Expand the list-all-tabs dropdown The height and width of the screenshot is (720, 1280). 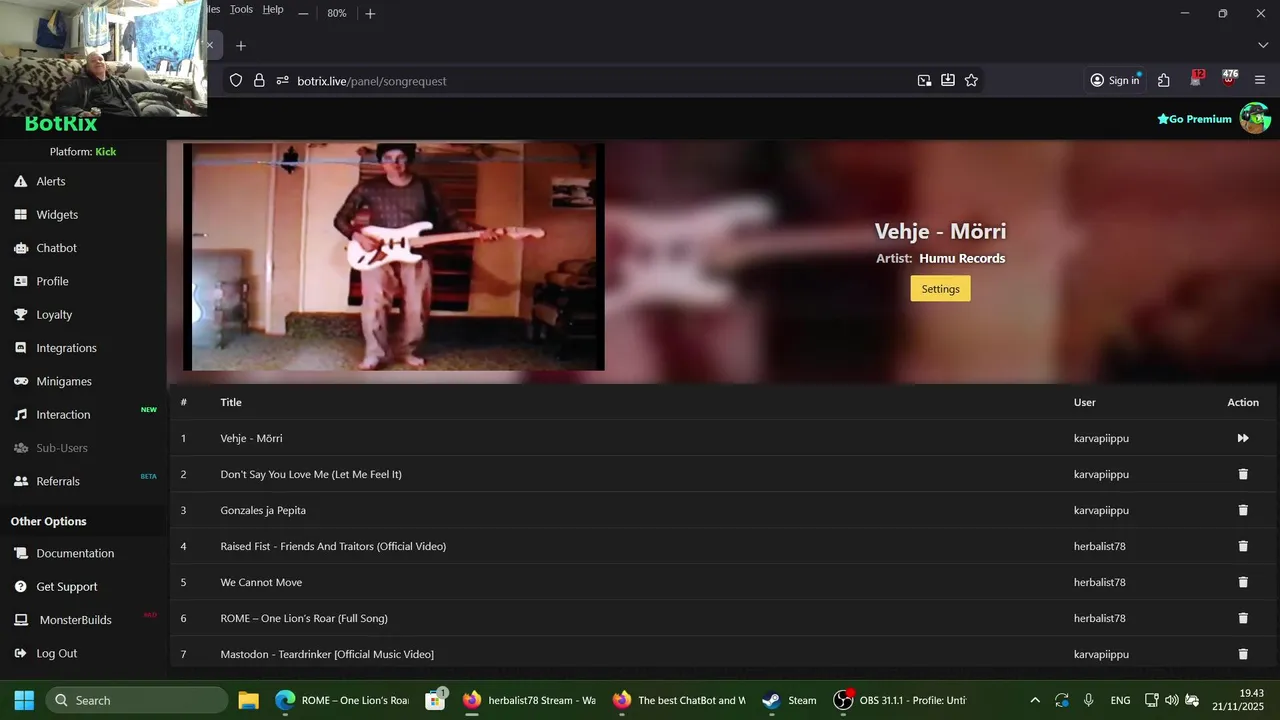(x=1263, y=46)
